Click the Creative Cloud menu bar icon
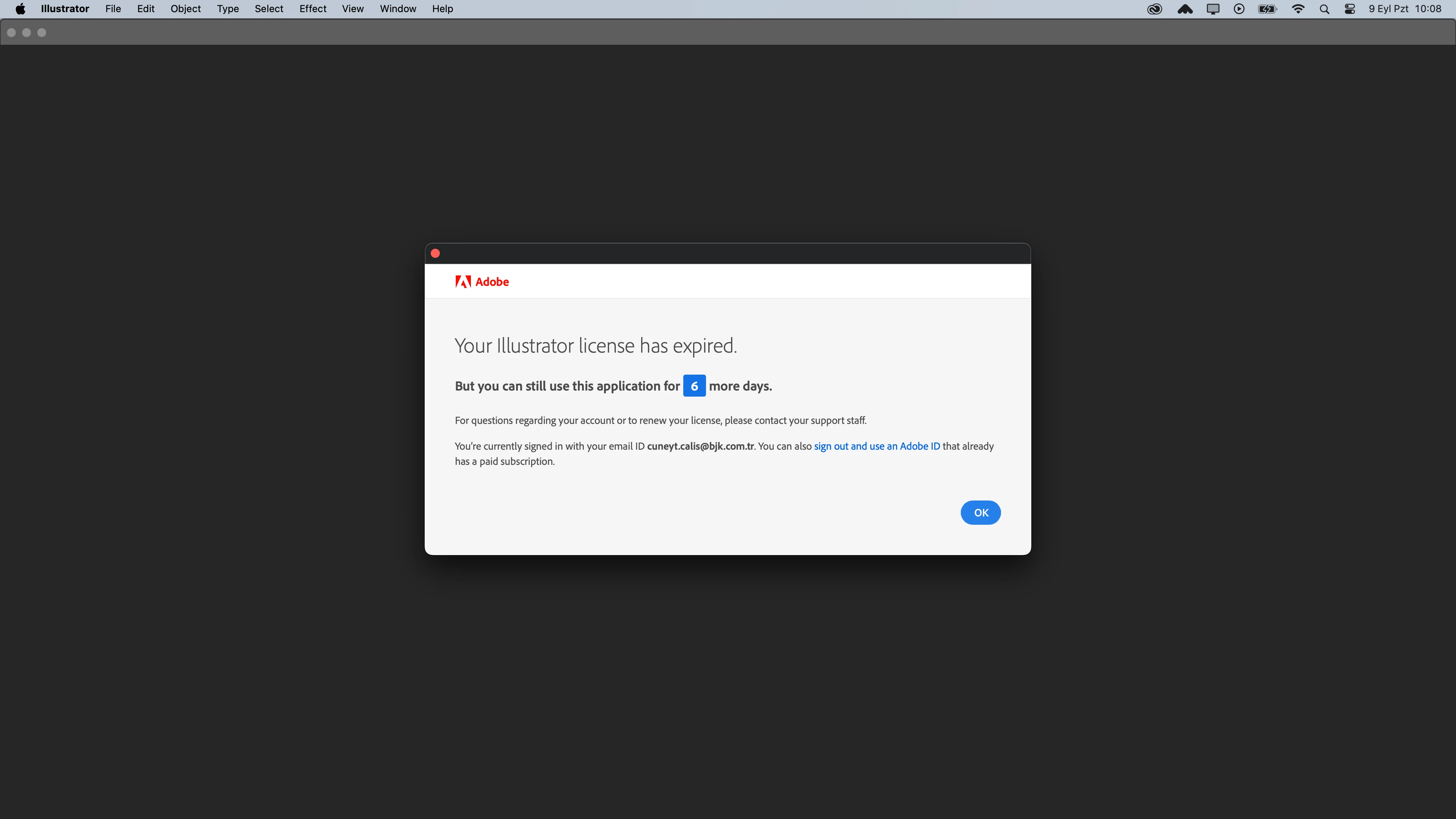The height and width of the screenshot is (819, 1456). point(1154,9)
